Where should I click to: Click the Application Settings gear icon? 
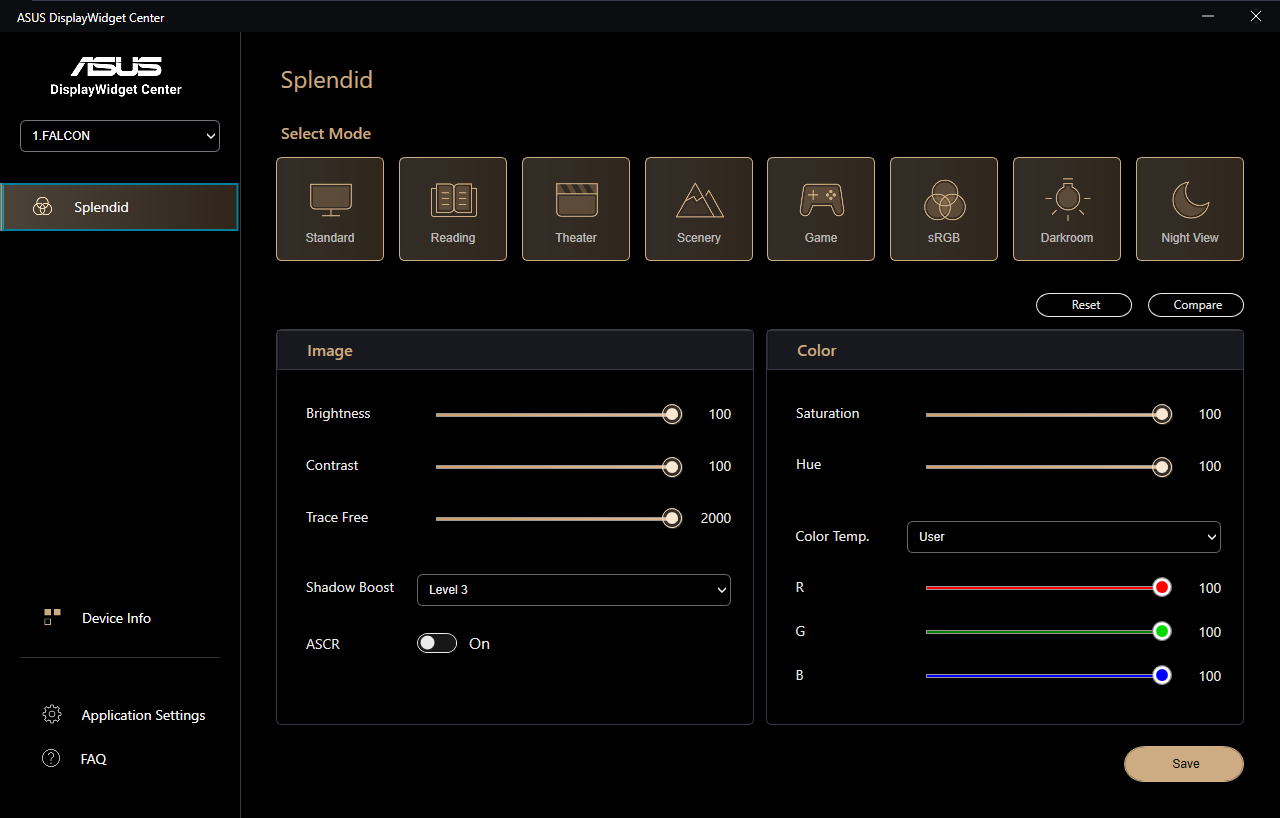coord(52,714)
